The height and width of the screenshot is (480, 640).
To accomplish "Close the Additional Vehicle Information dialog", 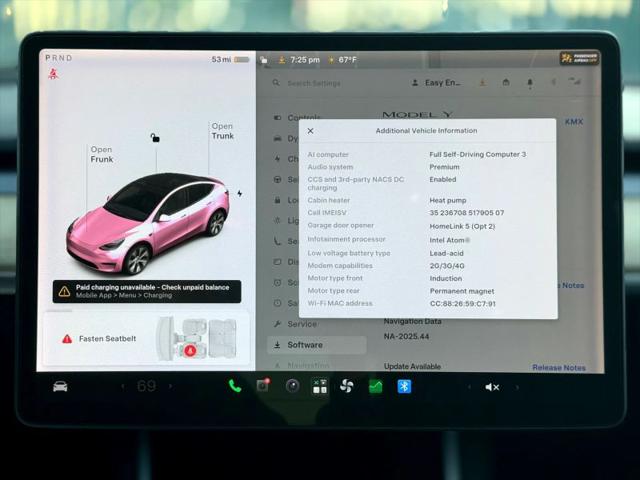I will 311,131.
